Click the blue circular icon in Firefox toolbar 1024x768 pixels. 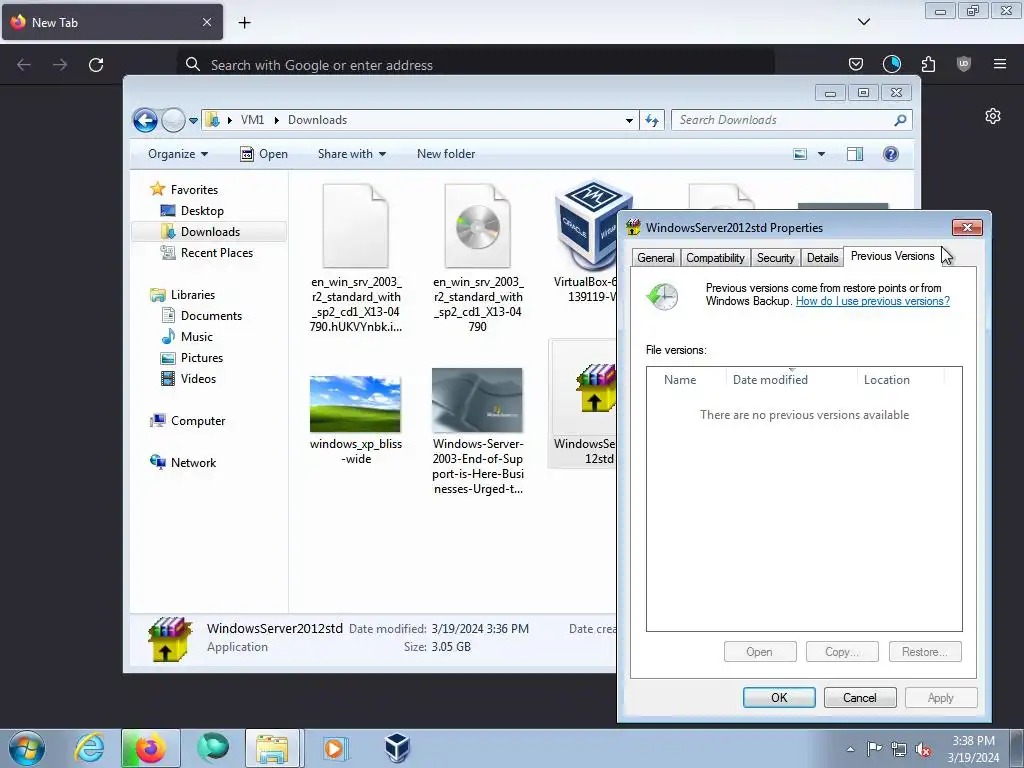891,64
